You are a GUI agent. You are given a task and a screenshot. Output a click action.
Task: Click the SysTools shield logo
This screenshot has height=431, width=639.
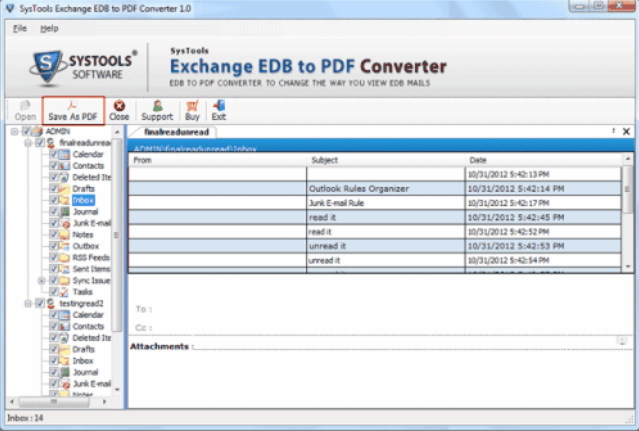[47, 67]
